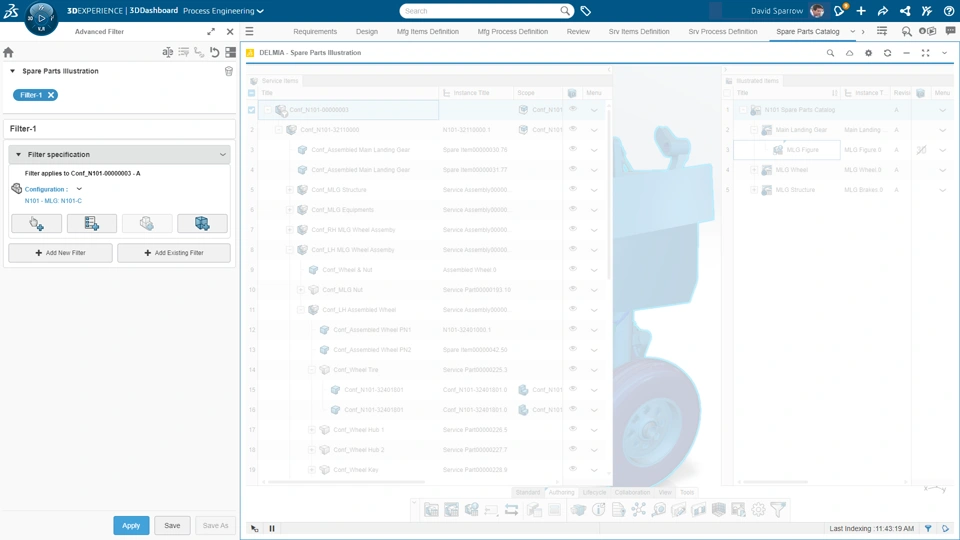Click the add tab list icon
Viewport: 960px width, 540px height.
coord(882,31)
